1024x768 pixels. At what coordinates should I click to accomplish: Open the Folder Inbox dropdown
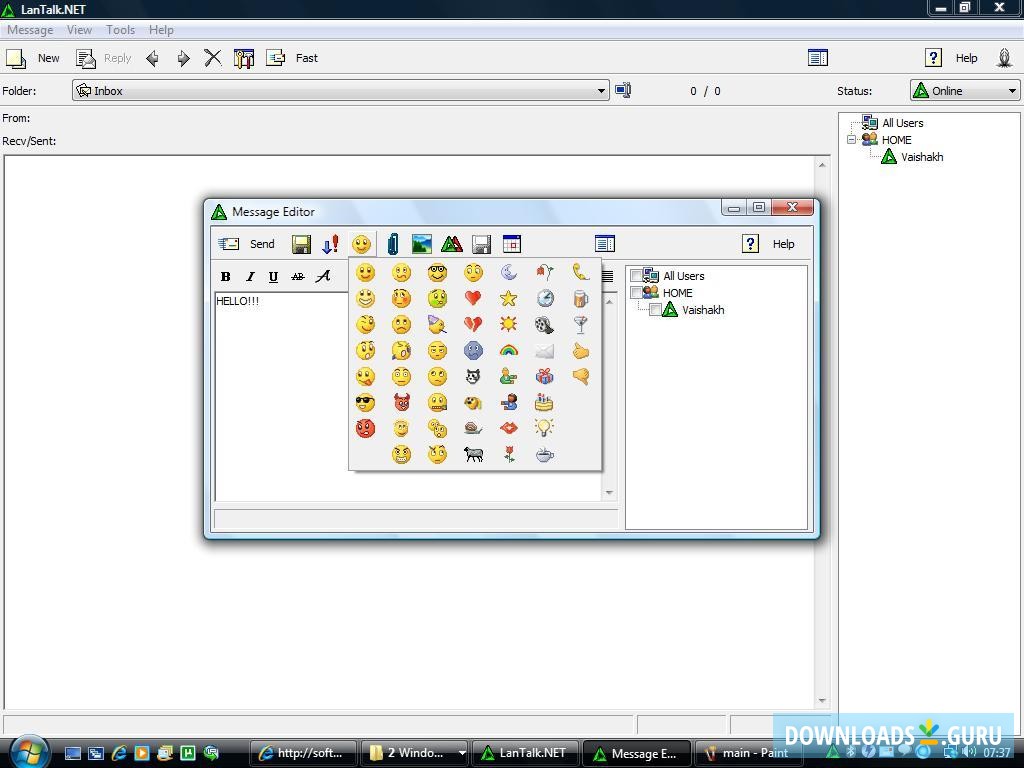click(x=340, y=90)
